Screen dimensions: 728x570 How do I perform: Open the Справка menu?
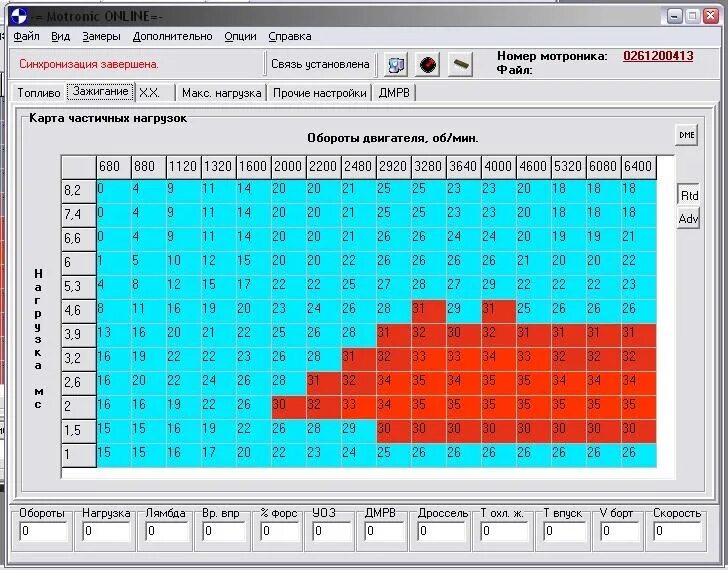[290, 36]
